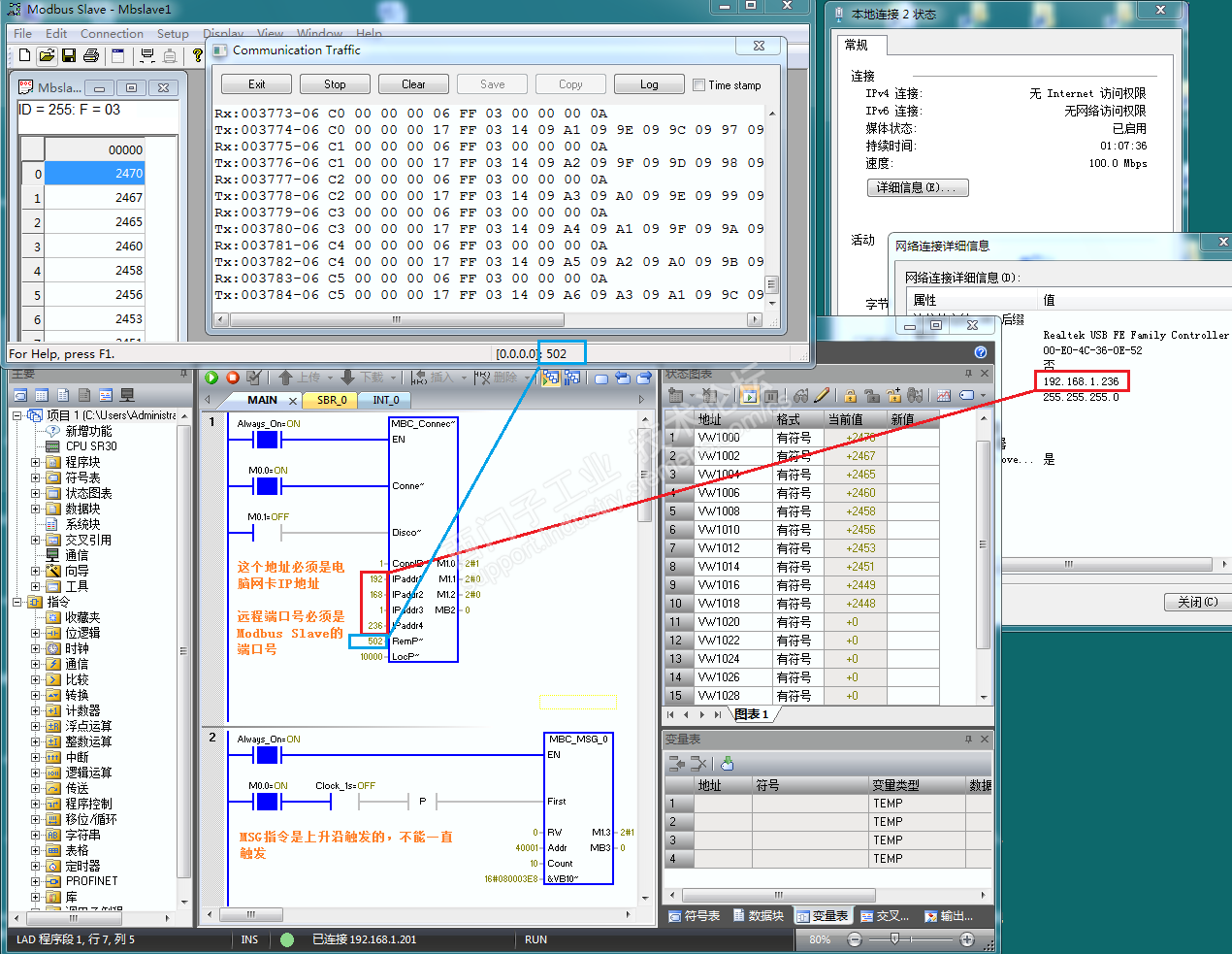The height and width of the screenshot is (954, 1232).
Task: Click the Clear button in Communication Traffic
Action: click(x=413, y=84)
